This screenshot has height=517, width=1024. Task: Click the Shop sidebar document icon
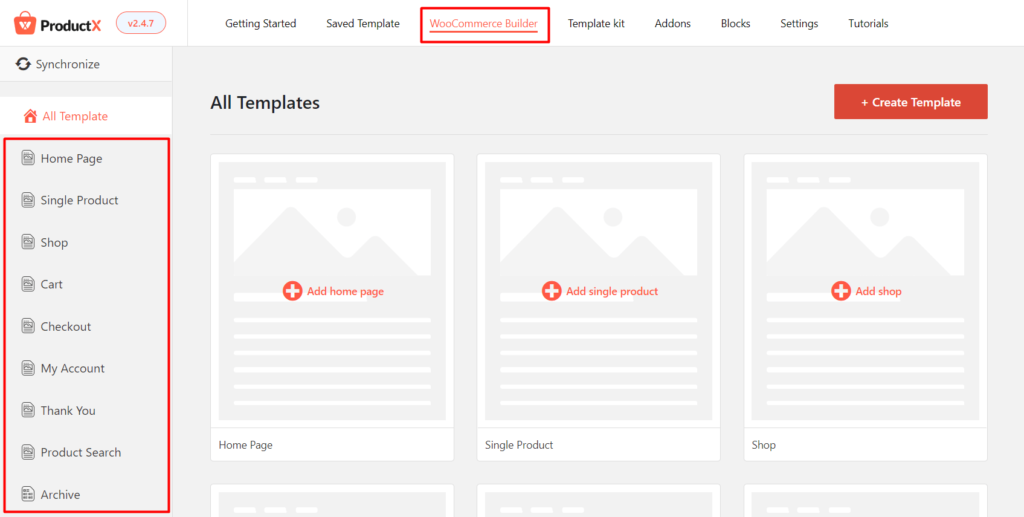point(27,242)
